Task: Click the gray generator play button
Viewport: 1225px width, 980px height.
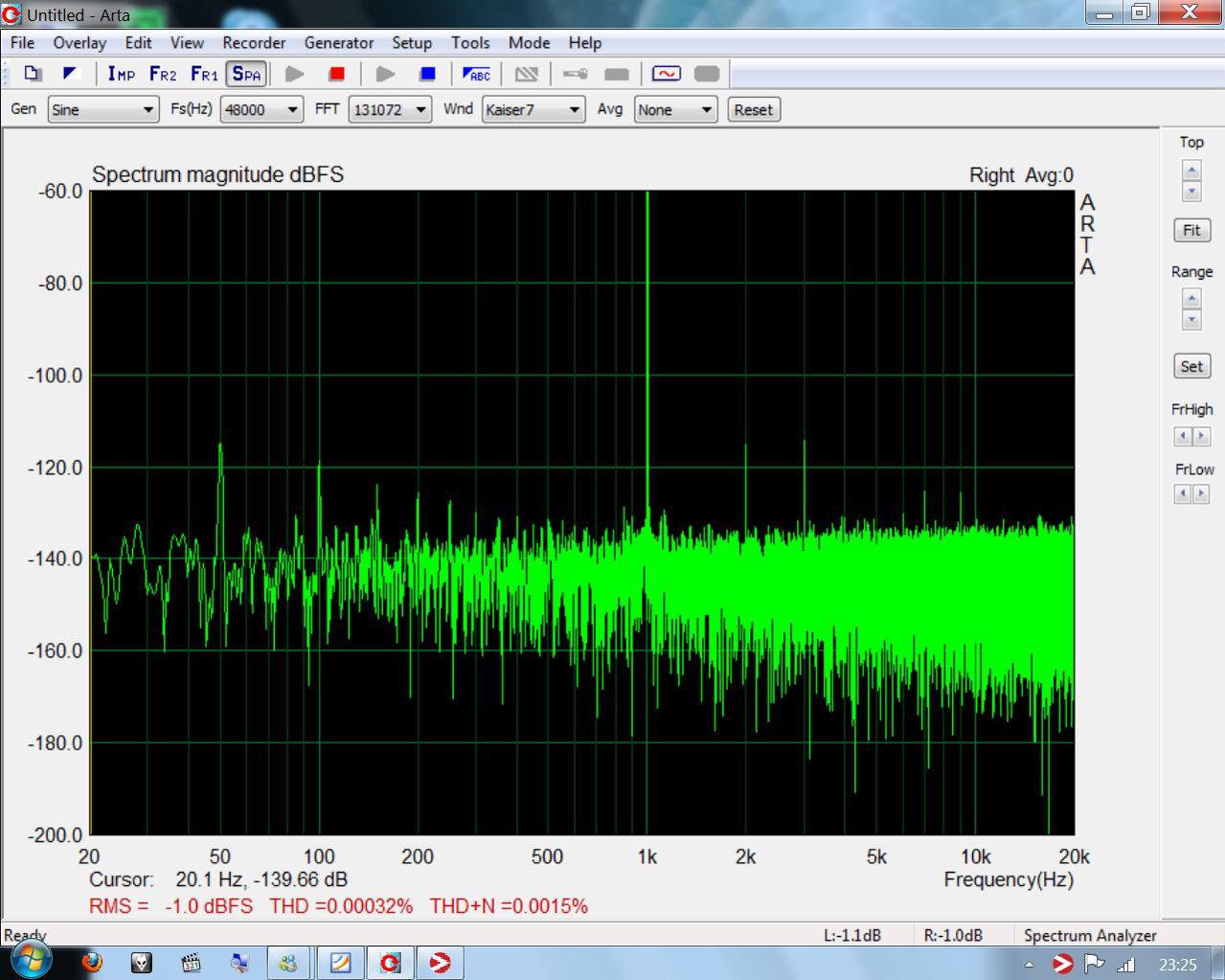Action: (x=385, y=74)
